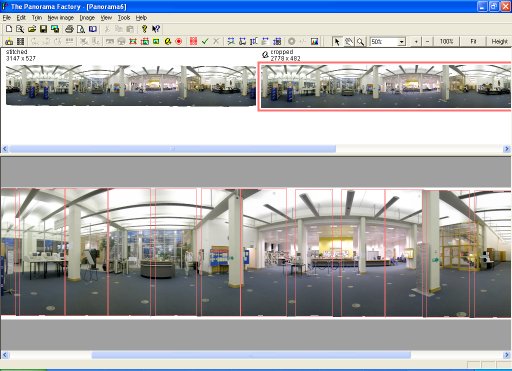Click thumbnail strip right scroll arrow

pyautogui.click(x=507, y=149)
